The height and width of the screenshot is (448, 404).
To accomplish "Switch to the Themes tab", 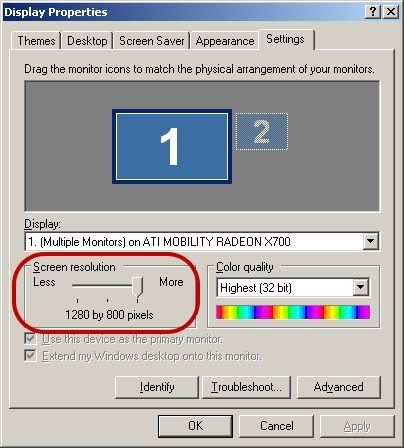I will tap(36, 41).
